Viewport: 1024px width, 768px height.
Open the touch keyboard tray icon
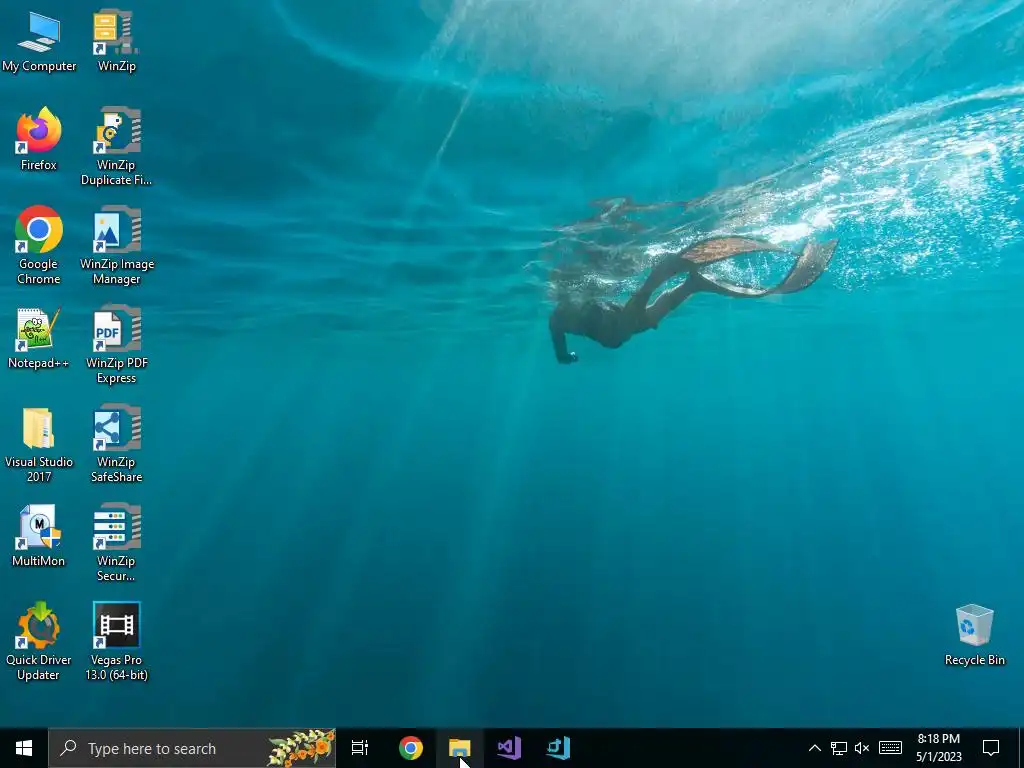(890, 748)
